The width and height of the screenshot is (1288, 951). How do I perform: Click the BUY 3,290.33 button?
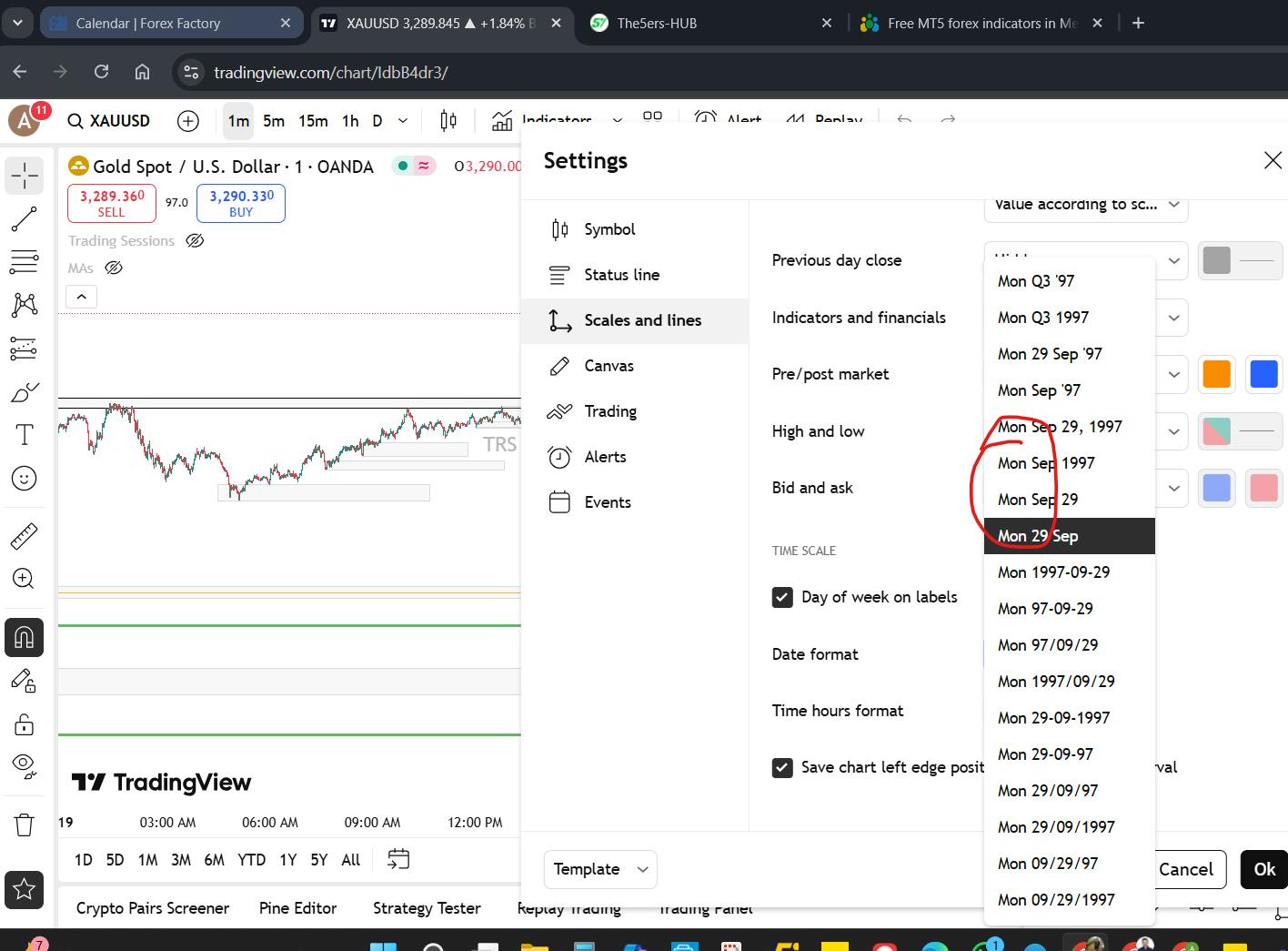(x=241, y=203)
